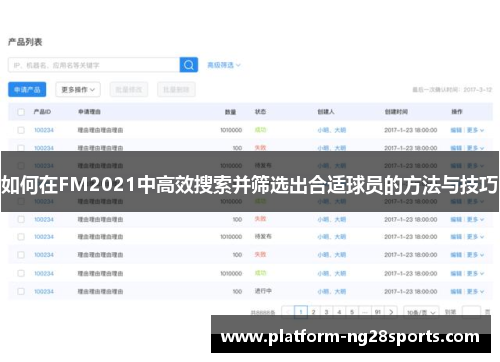Click the 批量修改 button
The image size is (500, 362).
(x=129, y=90)
